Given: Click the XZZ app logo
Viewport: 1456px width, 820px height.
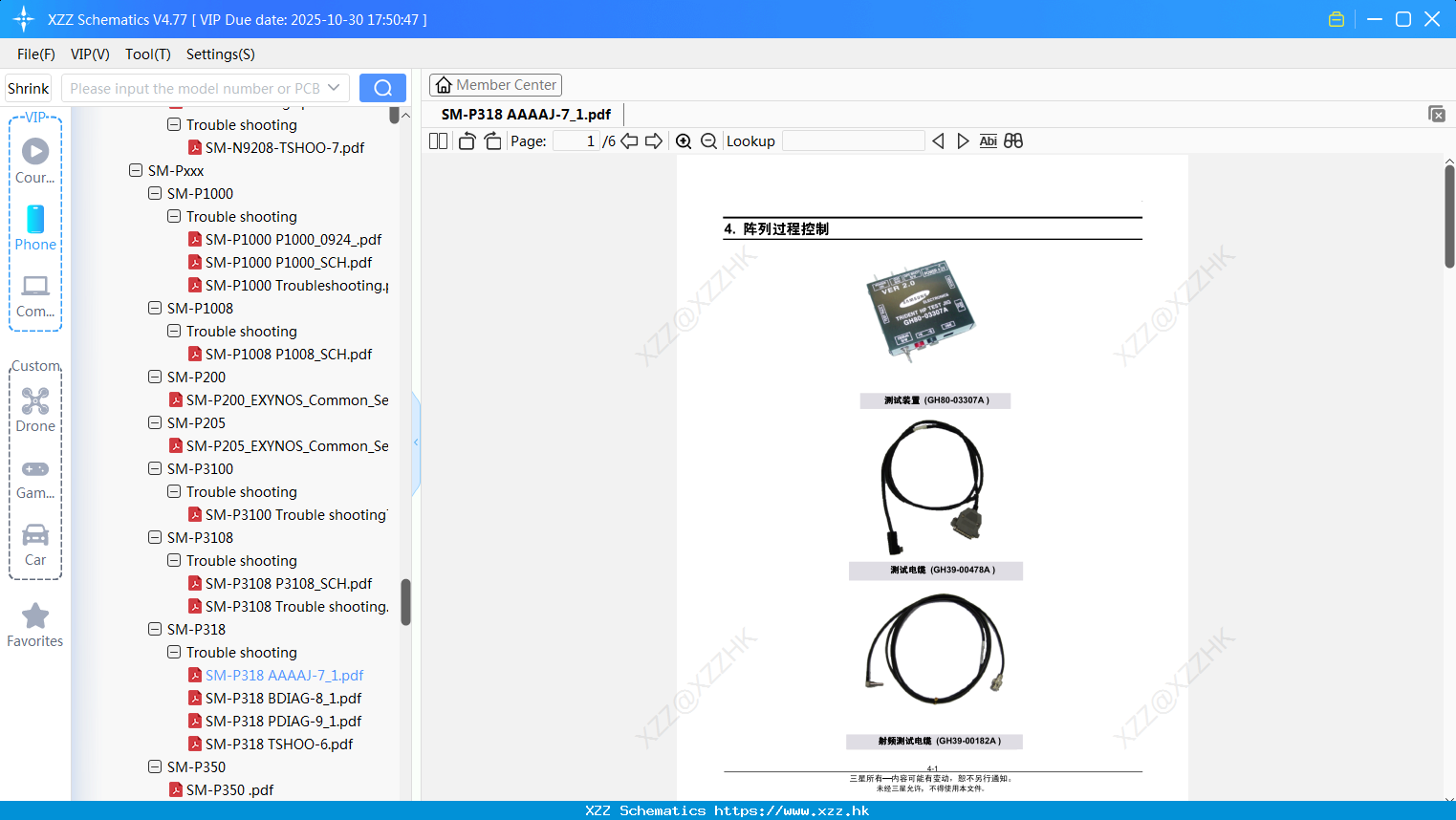Looking at the screenshot, I should coord(24,19).
